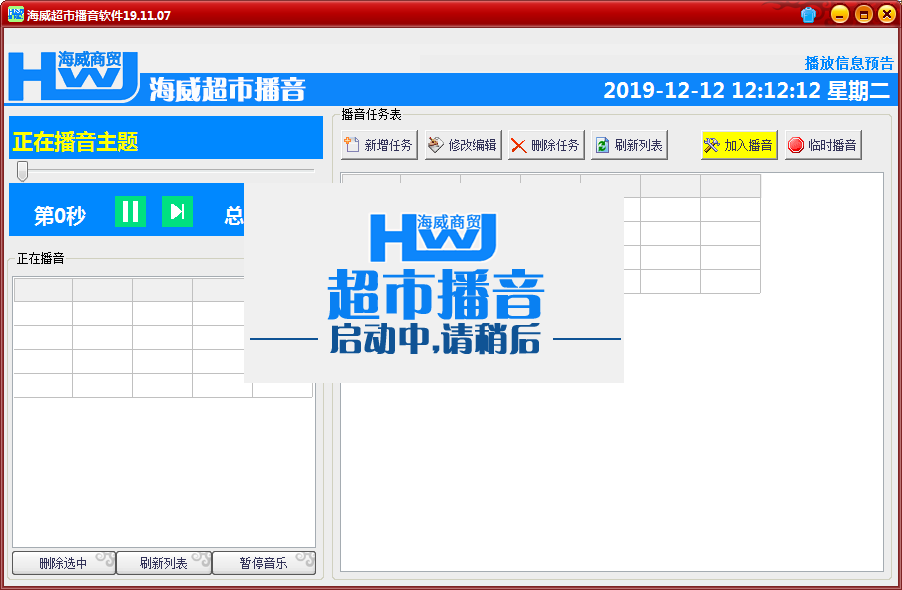The height and width of the screenshot is (590, 902).
Task: Open 修改编辑 to edit the task
Action: [x=463, y=145]
